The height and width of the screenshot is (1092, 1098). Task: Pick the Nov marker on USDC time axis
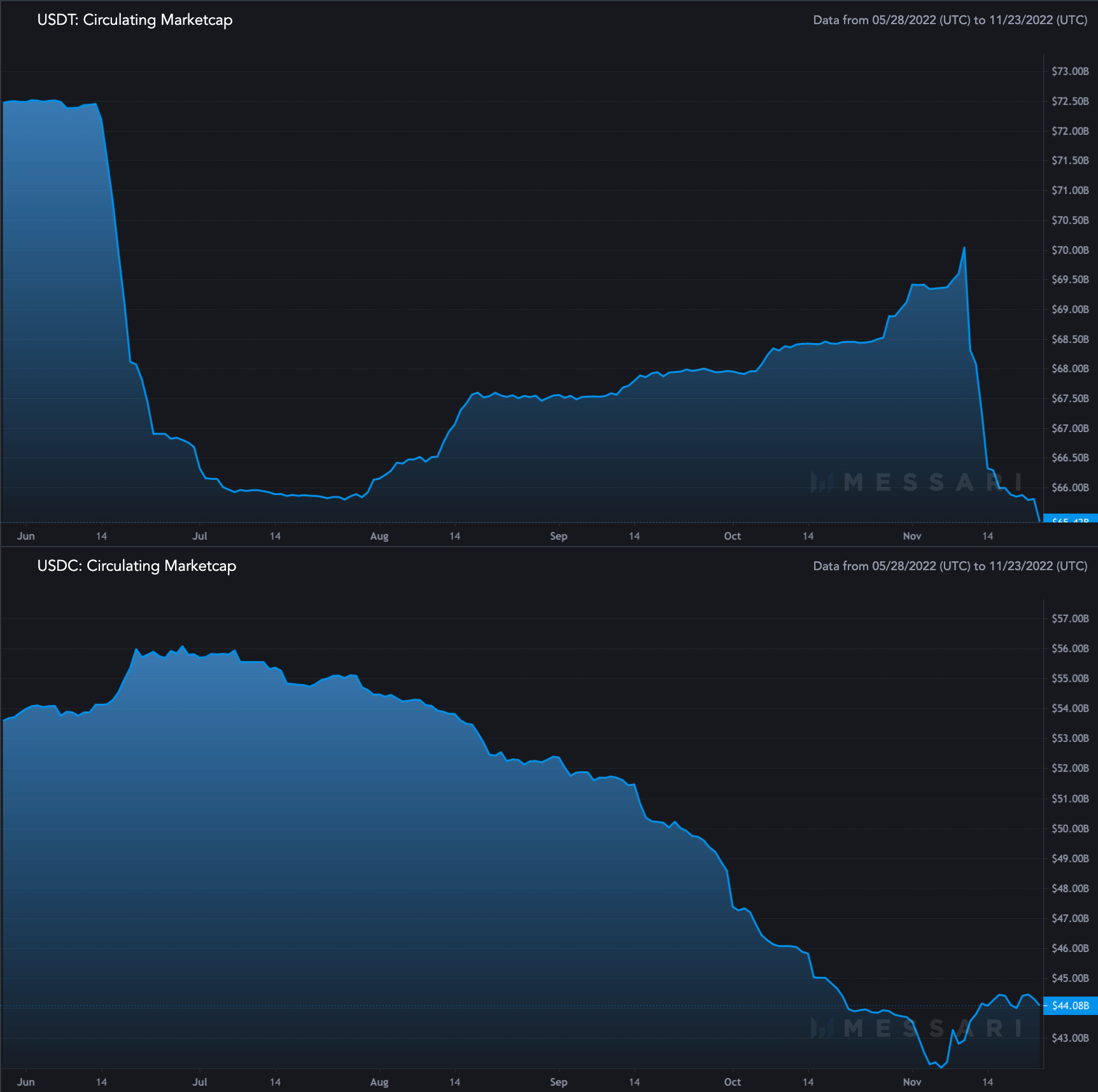point(911,1082)
